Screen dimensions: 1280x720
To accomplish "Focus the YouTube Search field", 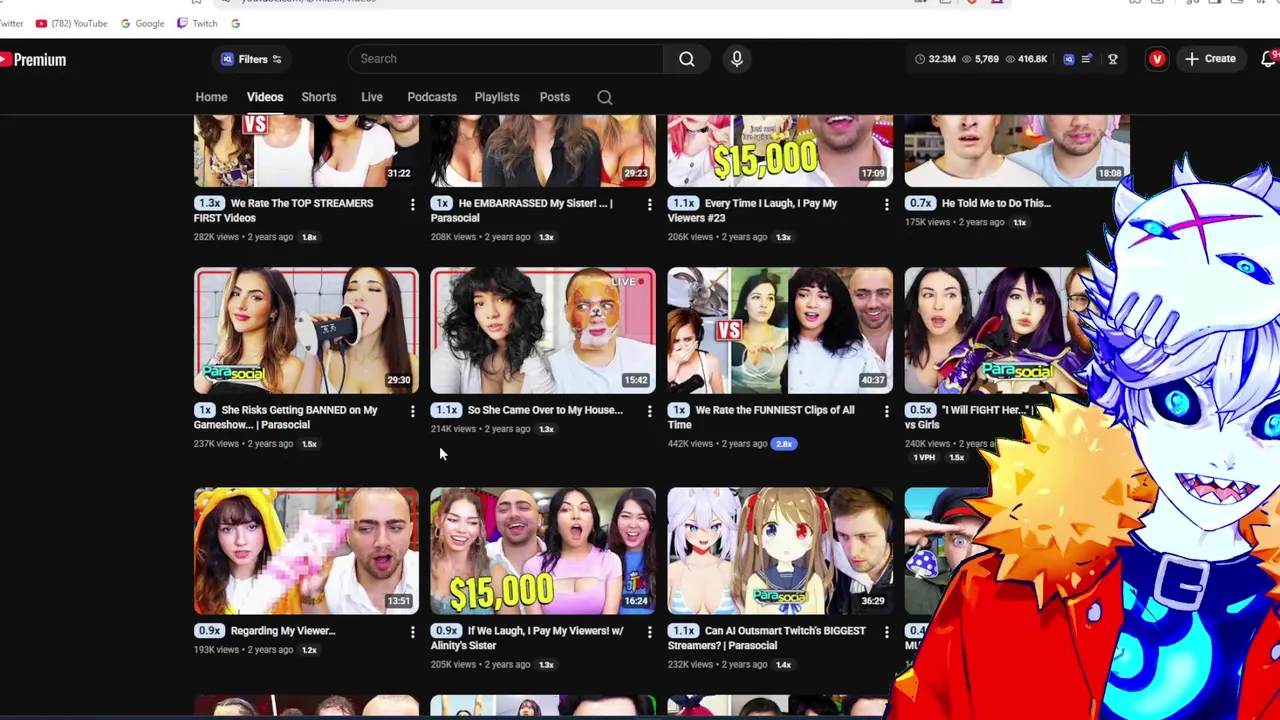I will (505, 59).
